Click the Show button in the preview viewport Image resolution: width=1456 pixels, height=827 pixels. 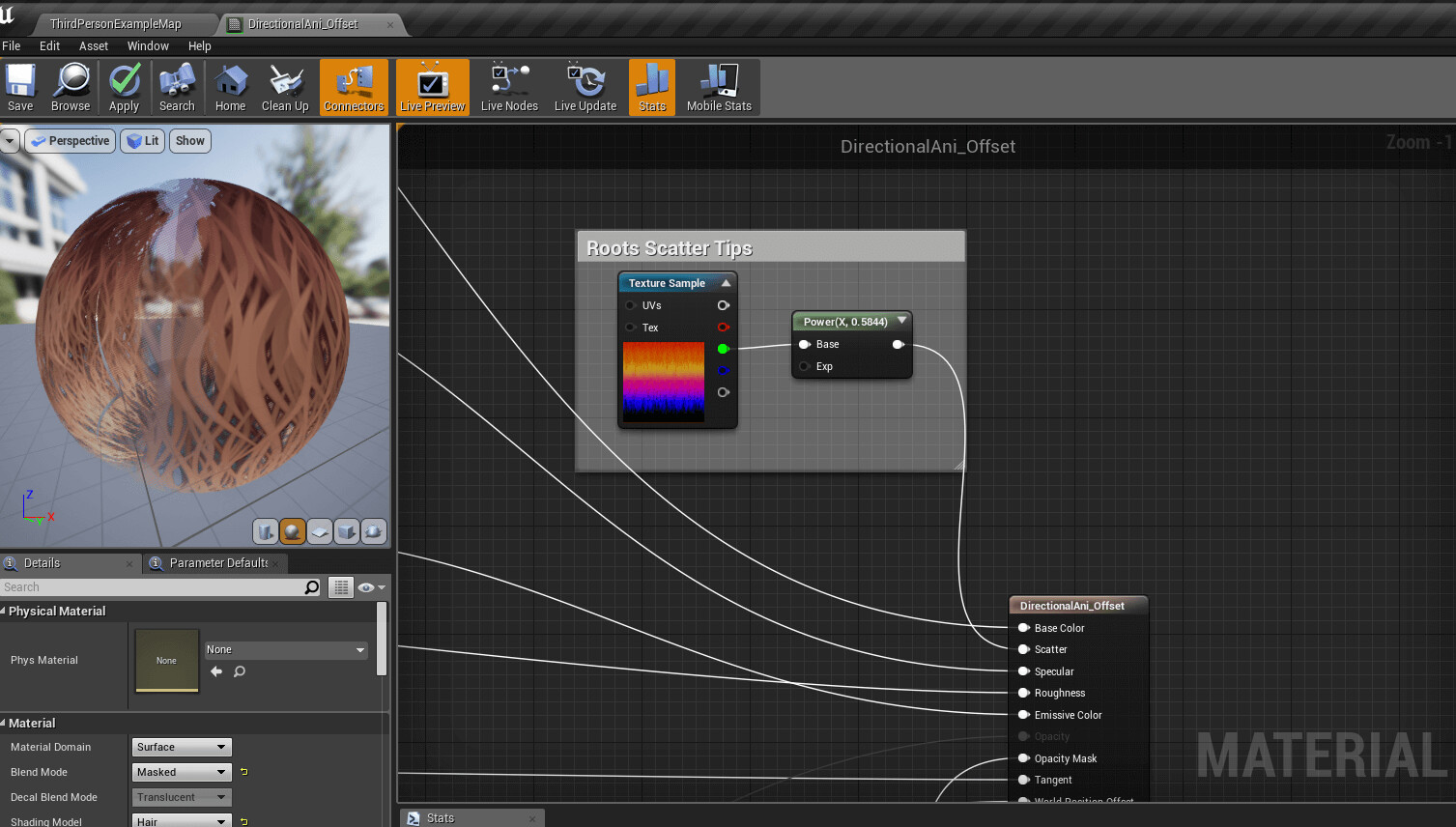click(189, 141)
